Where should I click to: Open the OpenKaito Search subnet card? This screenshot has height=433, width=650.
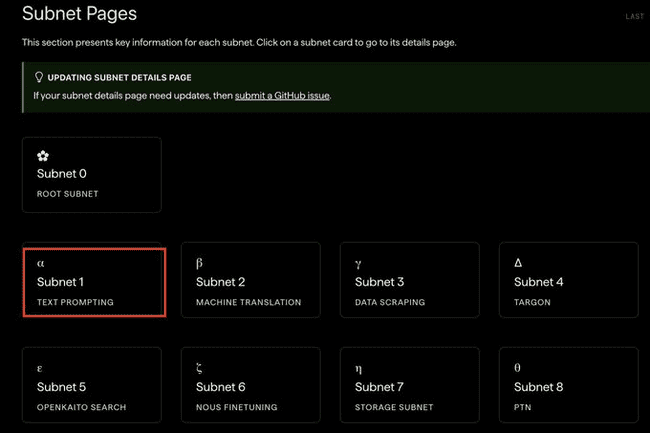pos(92,385)
